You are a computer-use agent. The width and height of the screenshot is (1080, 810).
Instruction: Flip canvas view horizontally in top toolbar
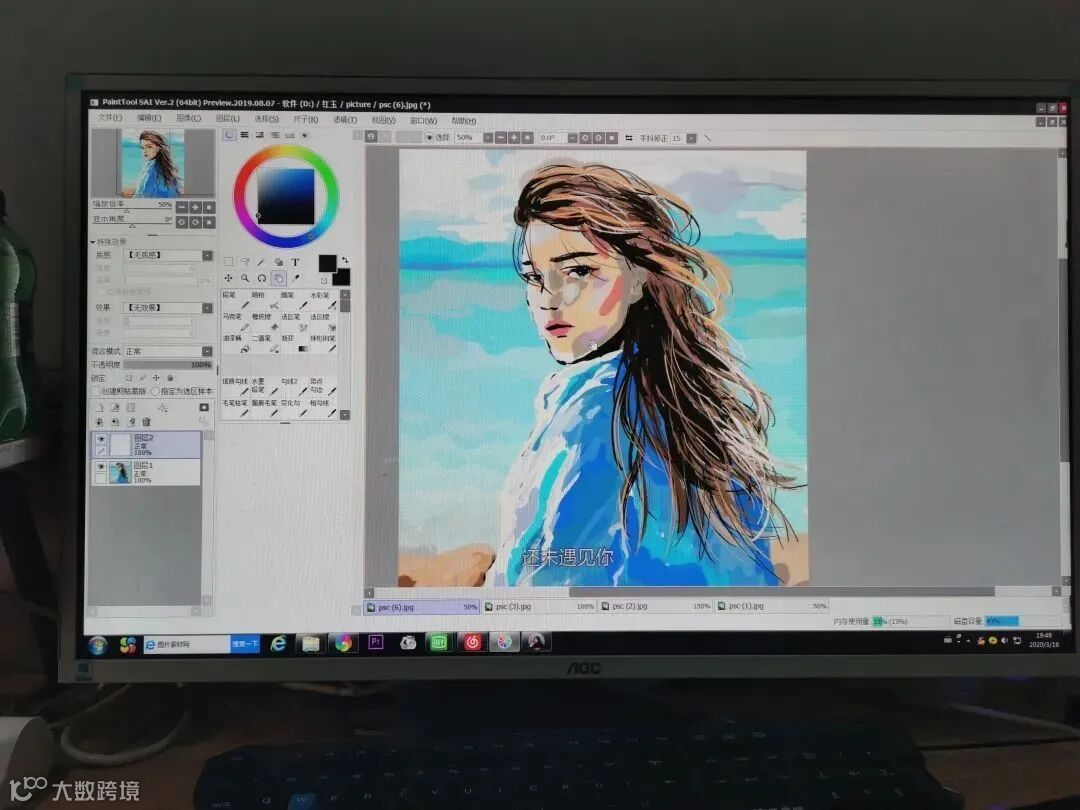click(x=629, y=138)
